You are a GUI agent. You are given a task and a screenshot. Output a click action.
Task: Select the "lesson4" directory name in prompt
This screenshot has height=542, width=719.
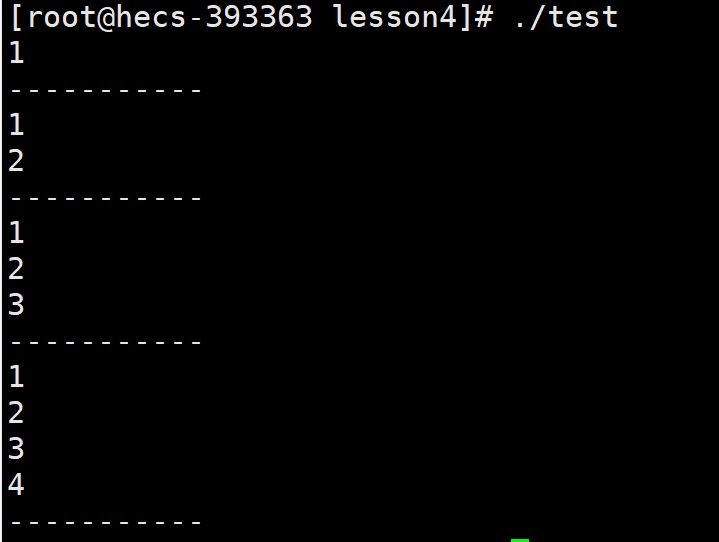[x=396, y=17]
